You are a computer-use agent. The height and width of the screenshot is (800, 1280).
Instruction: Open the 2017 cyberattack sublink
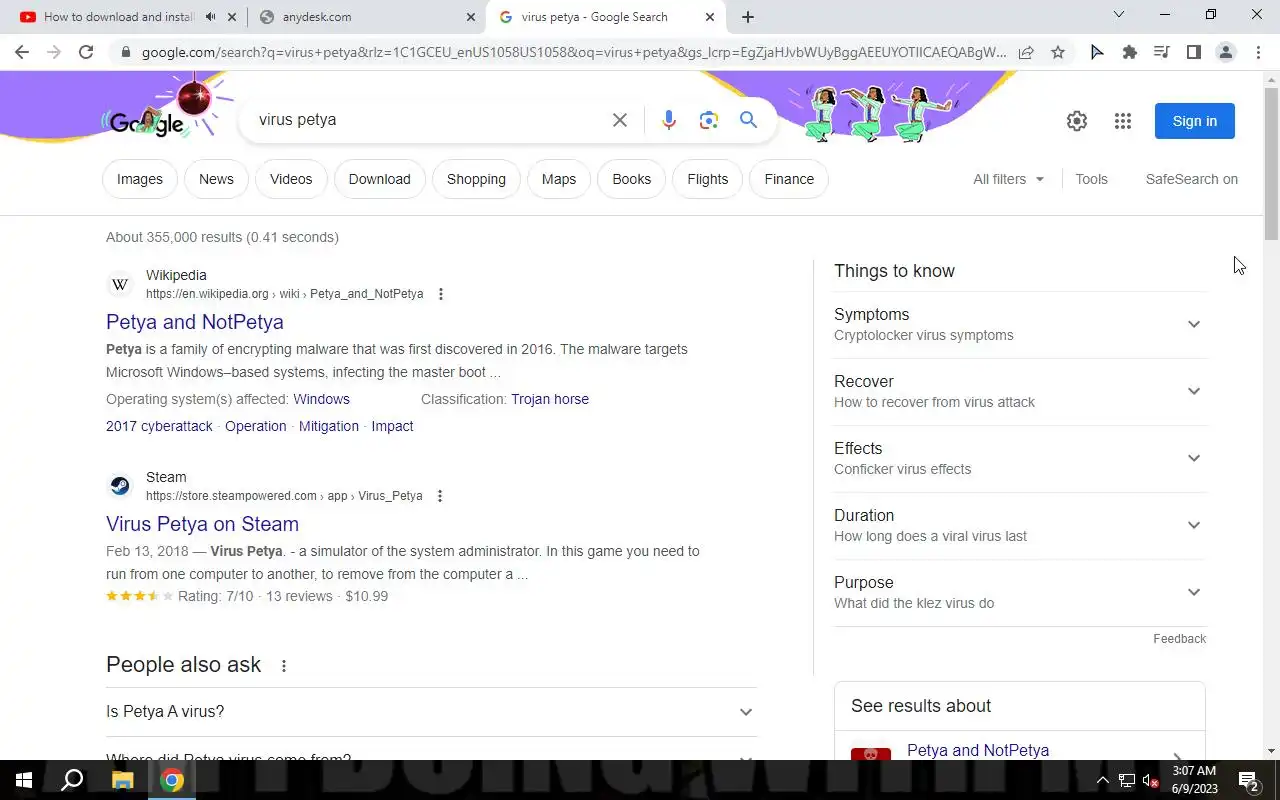click(x=159, y=426)
